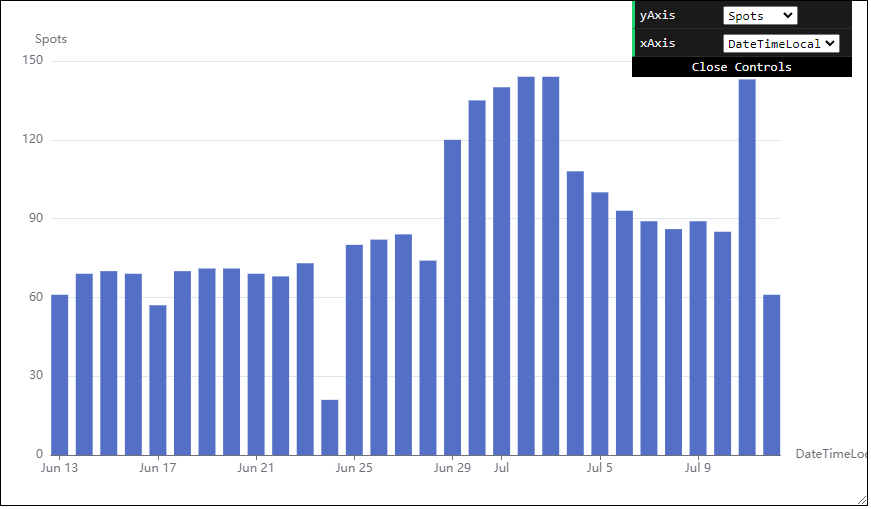Click the Close Controls button

741,67
